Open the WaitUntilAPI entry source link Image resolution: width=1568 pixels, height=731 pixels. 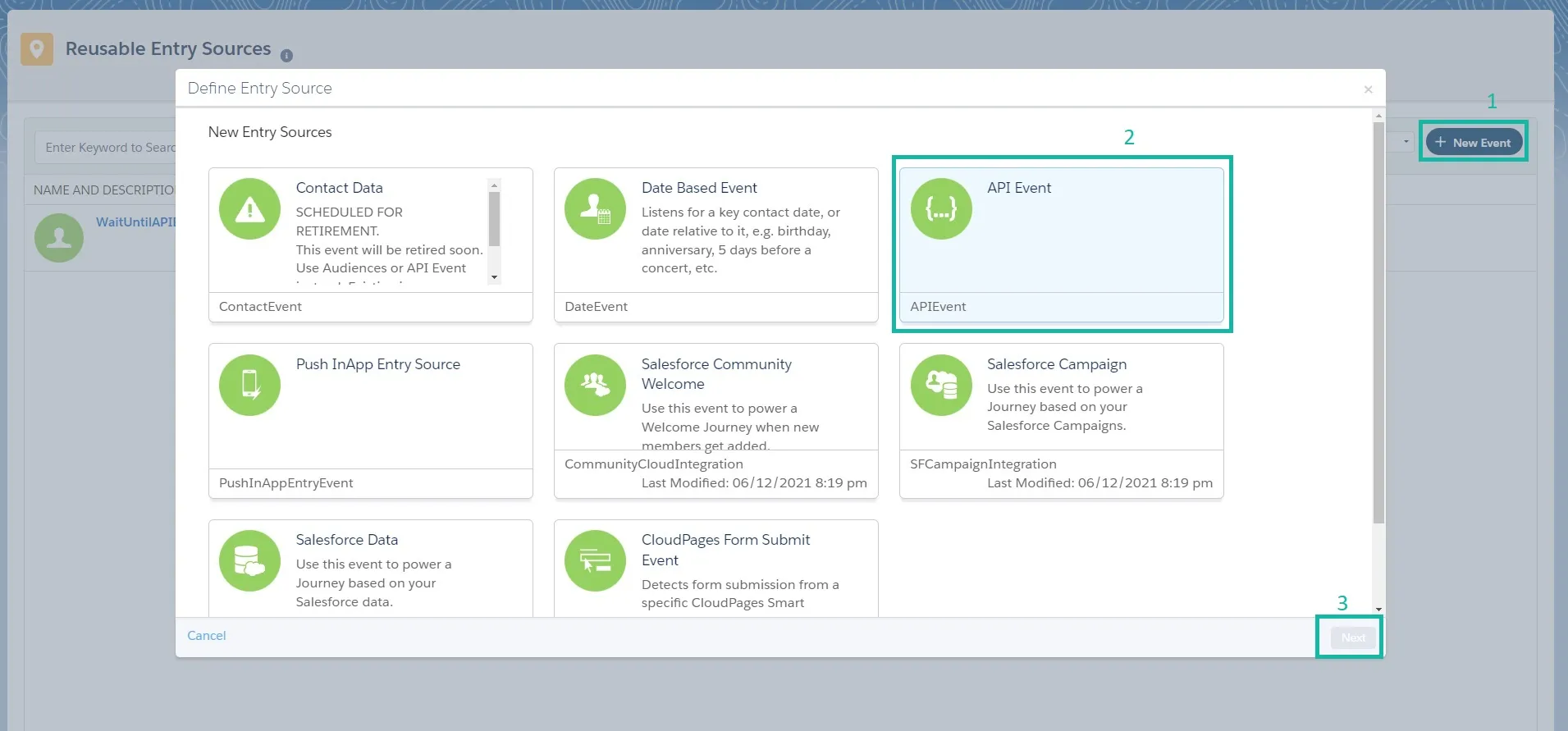click(x=135, y=222)
